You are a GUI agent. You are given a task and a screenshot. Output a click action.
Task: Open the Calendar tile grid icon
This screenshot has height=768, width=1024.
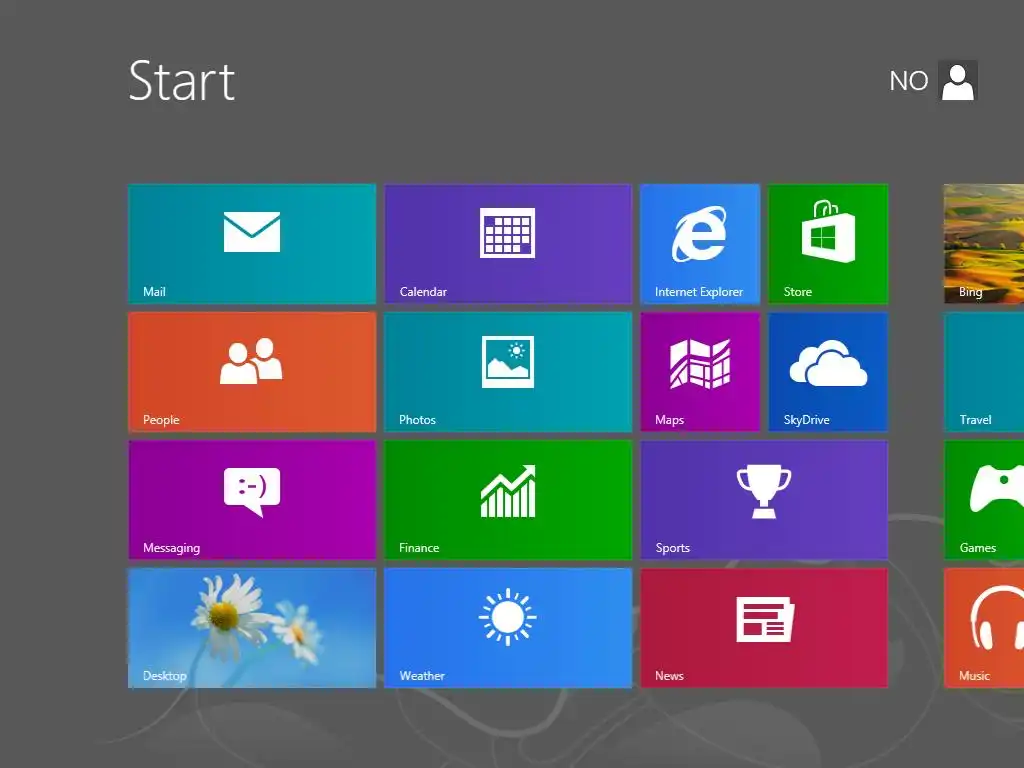point(507,232)
